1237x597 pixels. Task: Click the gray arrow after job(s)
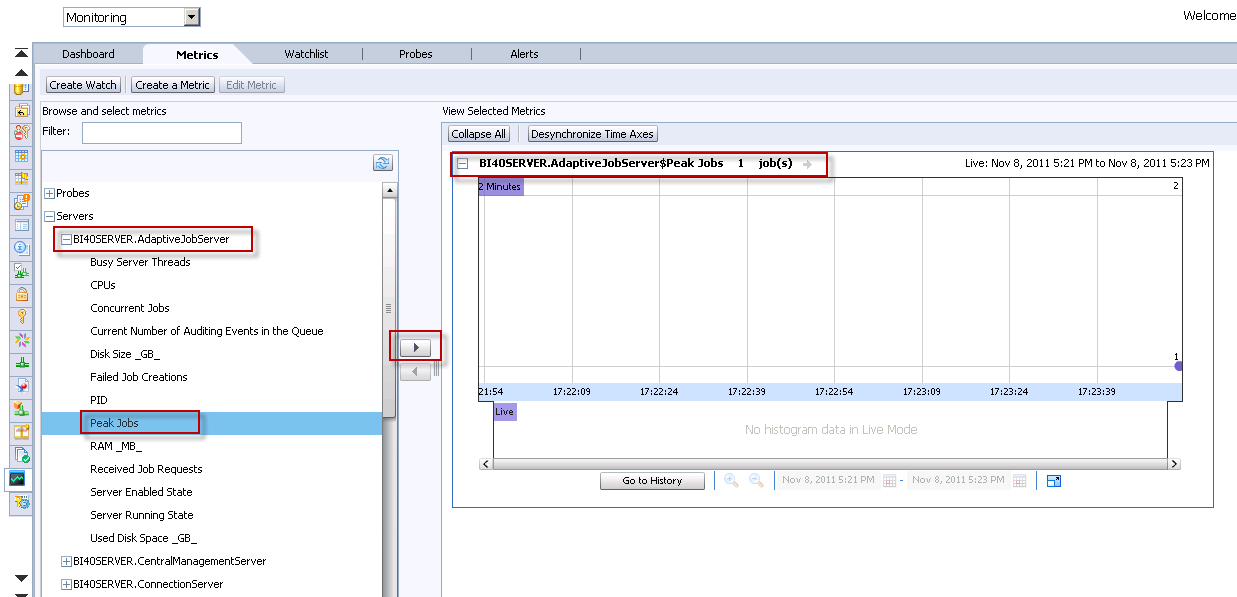[x=807, y=164]
